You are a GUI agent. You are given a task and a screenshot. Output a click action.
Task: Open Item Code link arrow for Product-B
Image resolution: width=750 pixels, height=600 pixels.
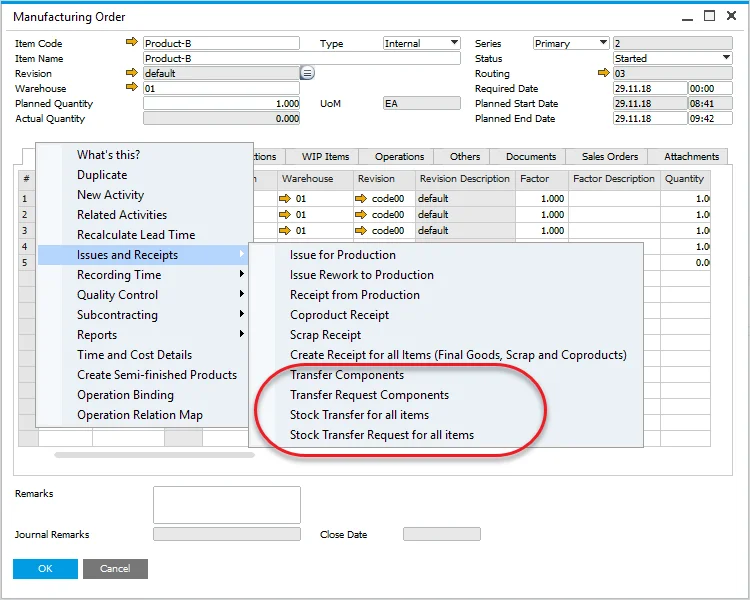tap(132, 43)
